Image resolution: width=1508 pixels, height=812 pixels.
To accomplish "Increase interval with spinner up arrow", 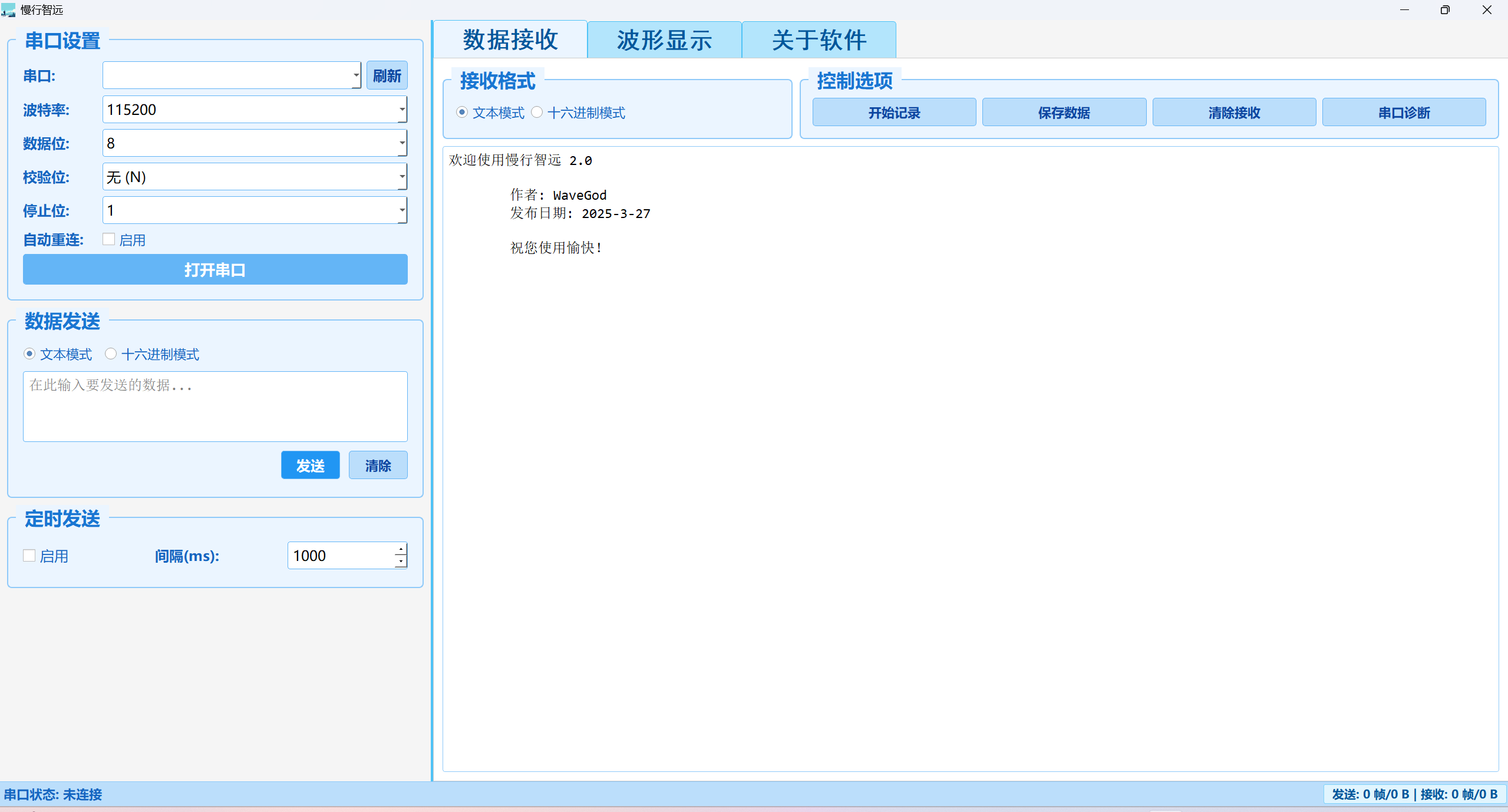I will tap(401, 549).
